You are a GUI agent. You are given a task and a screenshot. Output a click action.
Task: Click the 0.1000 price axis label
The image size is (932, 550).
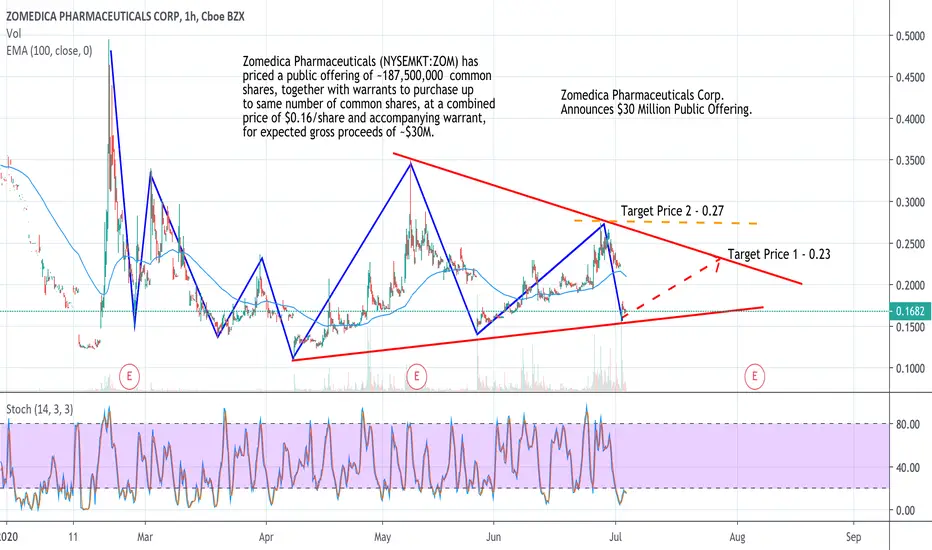coord(910,369)
